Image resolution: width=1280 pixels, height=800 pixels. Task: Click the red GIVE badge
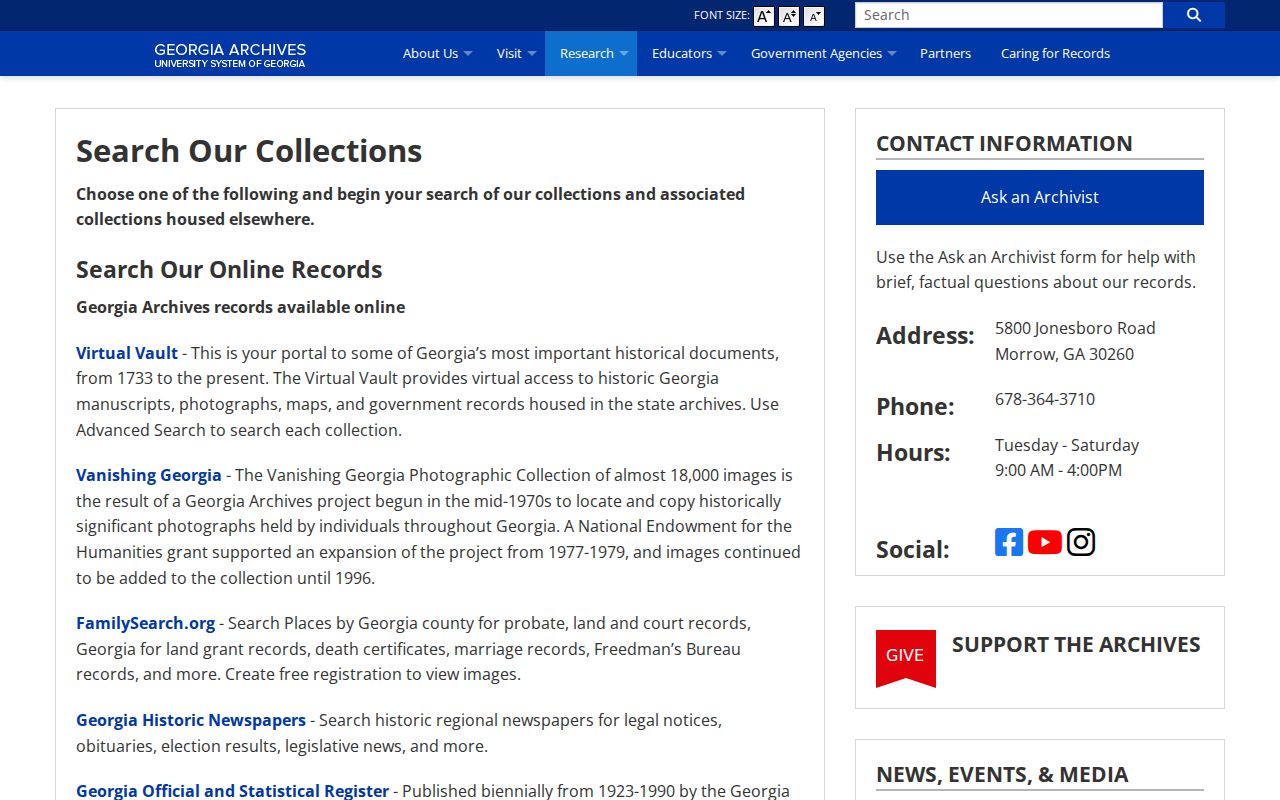click(906, 658)
